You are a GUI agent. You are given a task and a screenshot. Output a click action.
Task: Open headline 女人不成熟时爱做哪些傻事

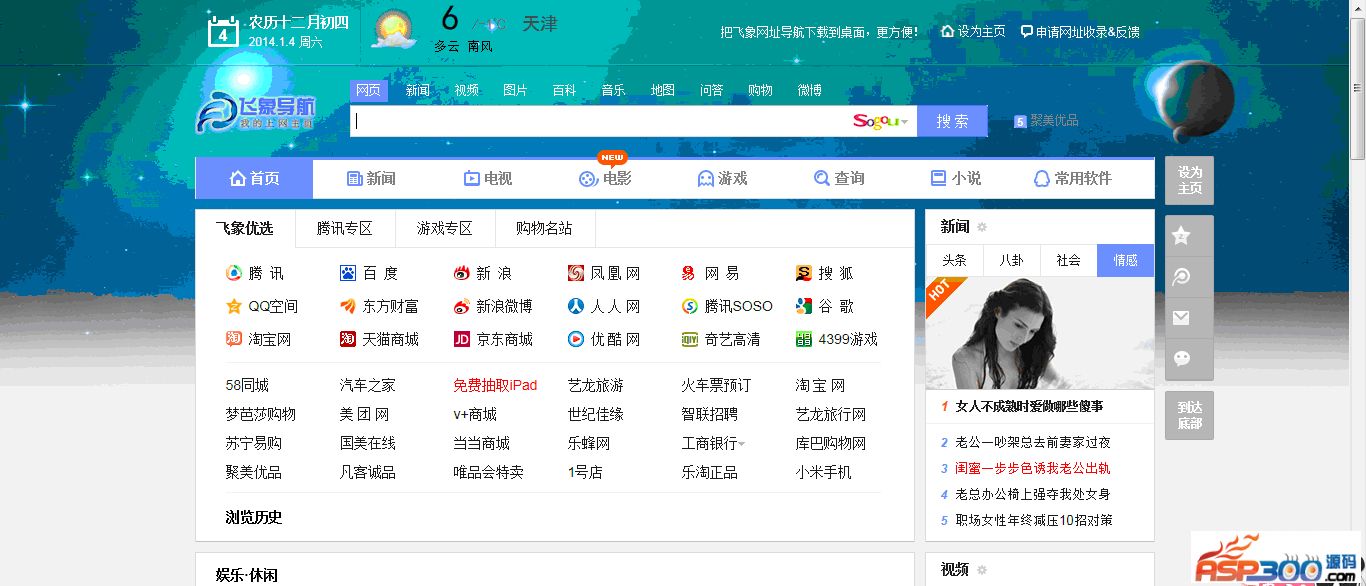coord(1029,406)
